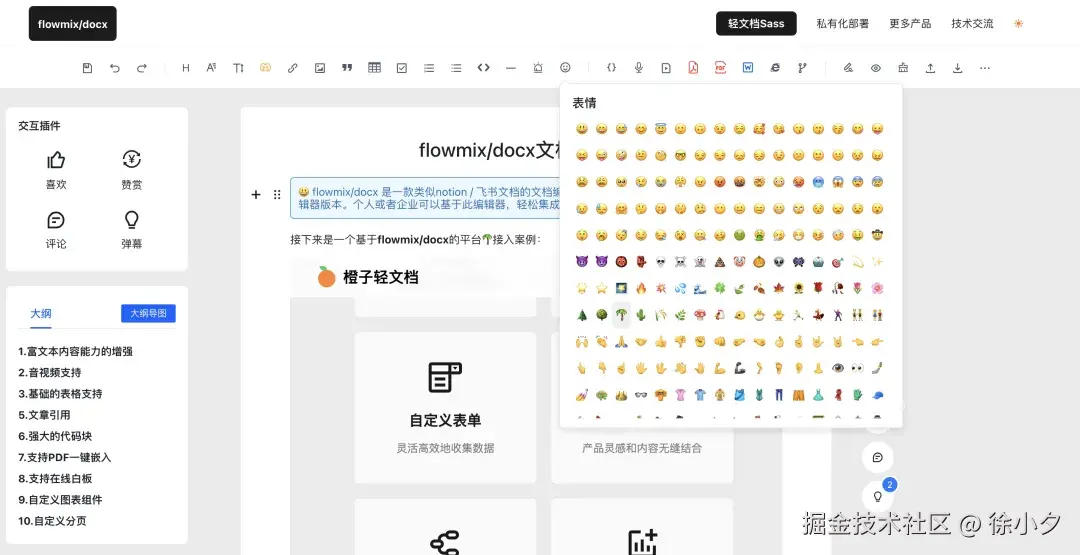Toggle the emoji picker smiley icon
This screenshot has height=555, width=1080.
(565, 67)
